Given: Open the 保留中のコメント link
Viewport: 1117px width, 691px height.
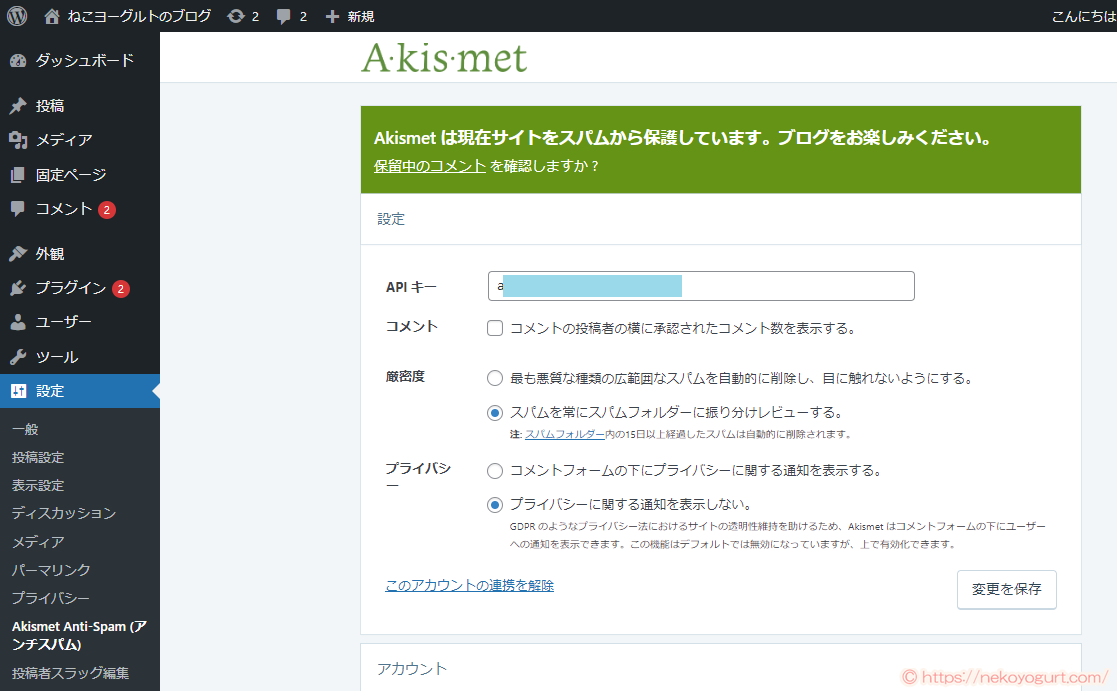Looking at the screenshot, I should 425,167.
